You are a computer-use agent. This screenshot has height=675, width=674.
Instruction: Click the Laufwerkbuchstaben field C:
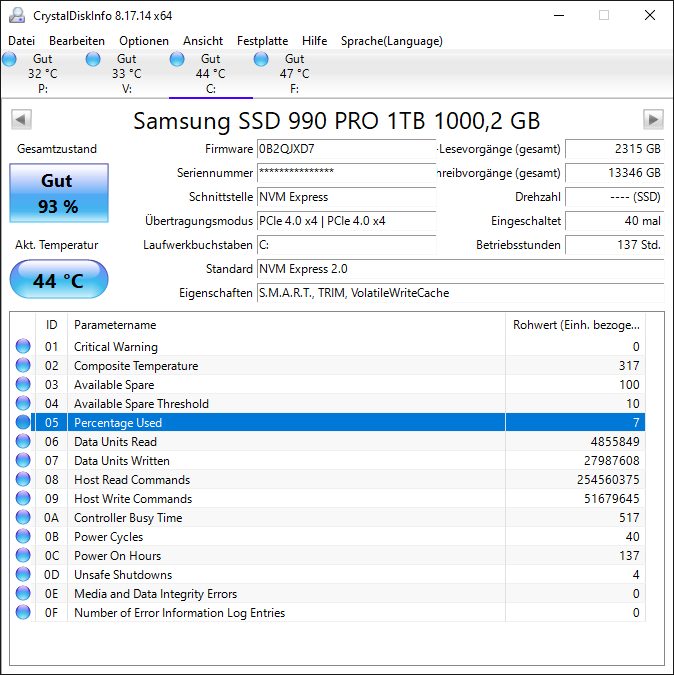pos(346,245)
